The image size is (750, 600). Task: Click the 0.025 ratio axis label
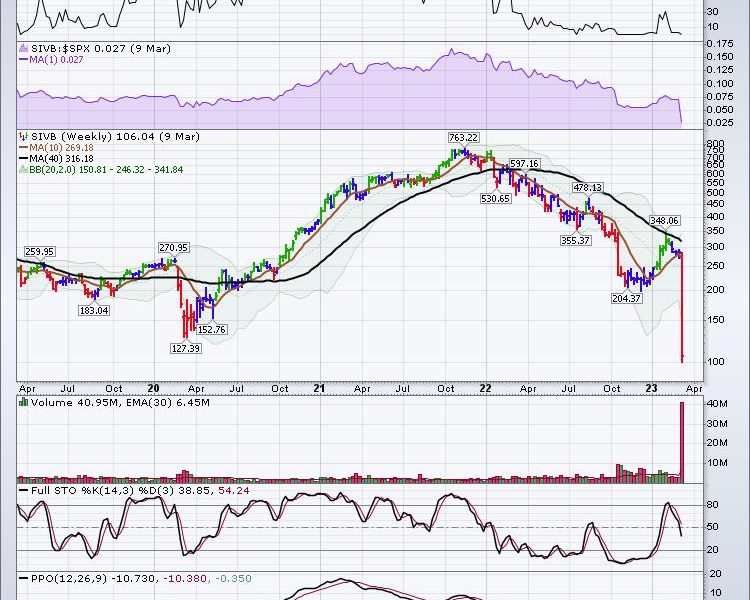tap(720, 122)
